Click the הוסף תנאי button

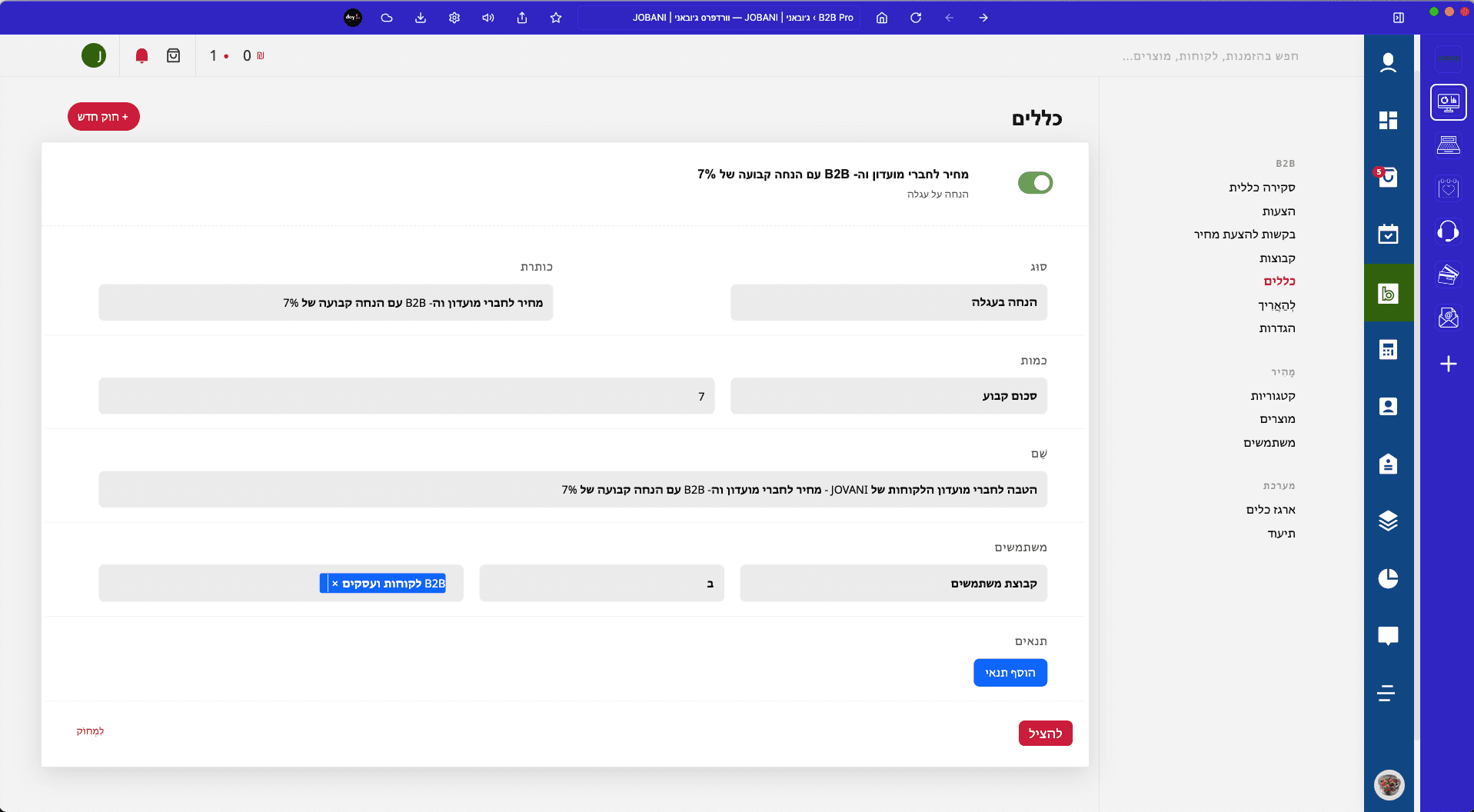(x=1010, y=673)
